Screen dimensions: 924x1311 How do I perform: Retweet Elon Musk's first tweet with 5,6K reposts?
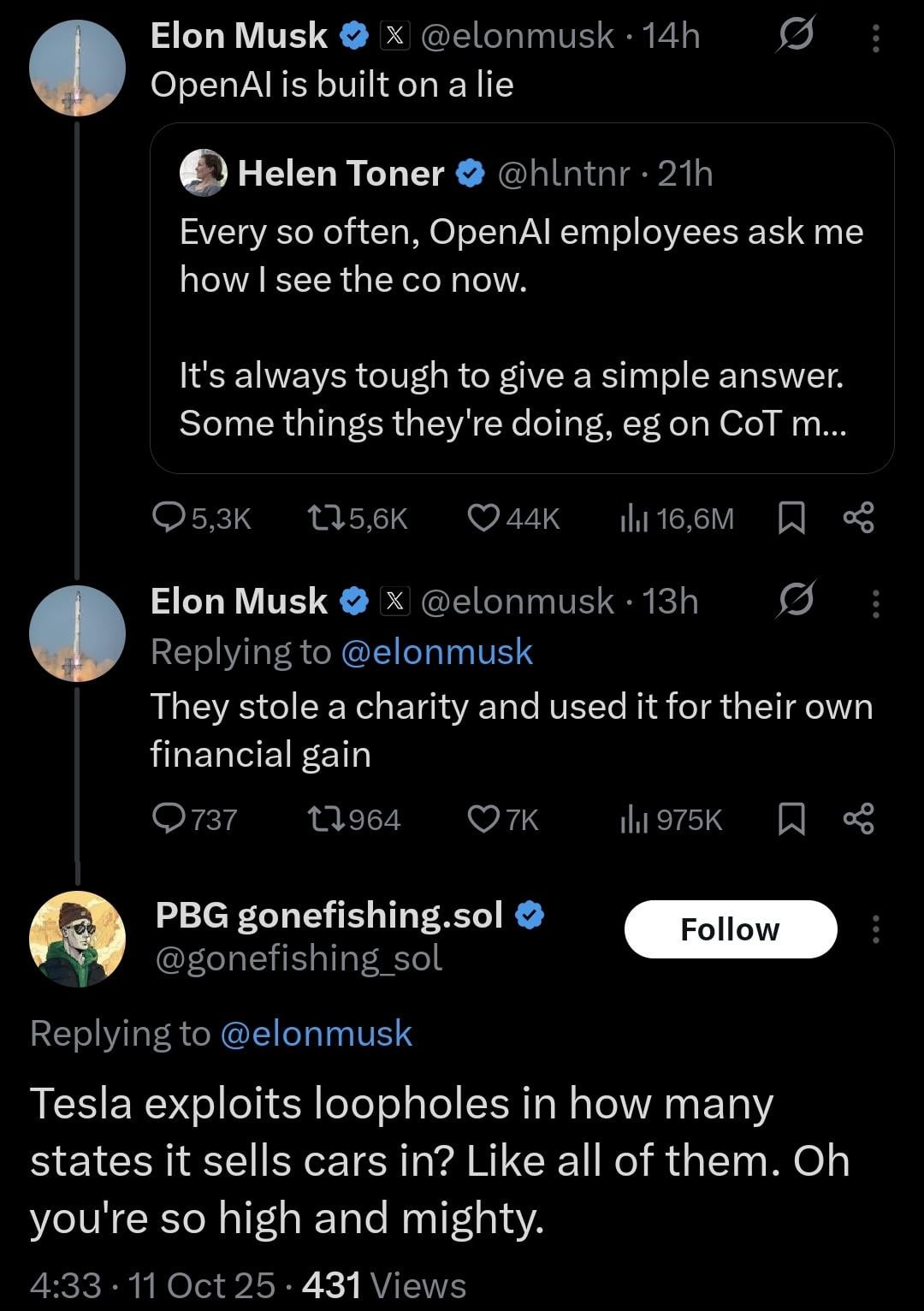pos(325,518)
